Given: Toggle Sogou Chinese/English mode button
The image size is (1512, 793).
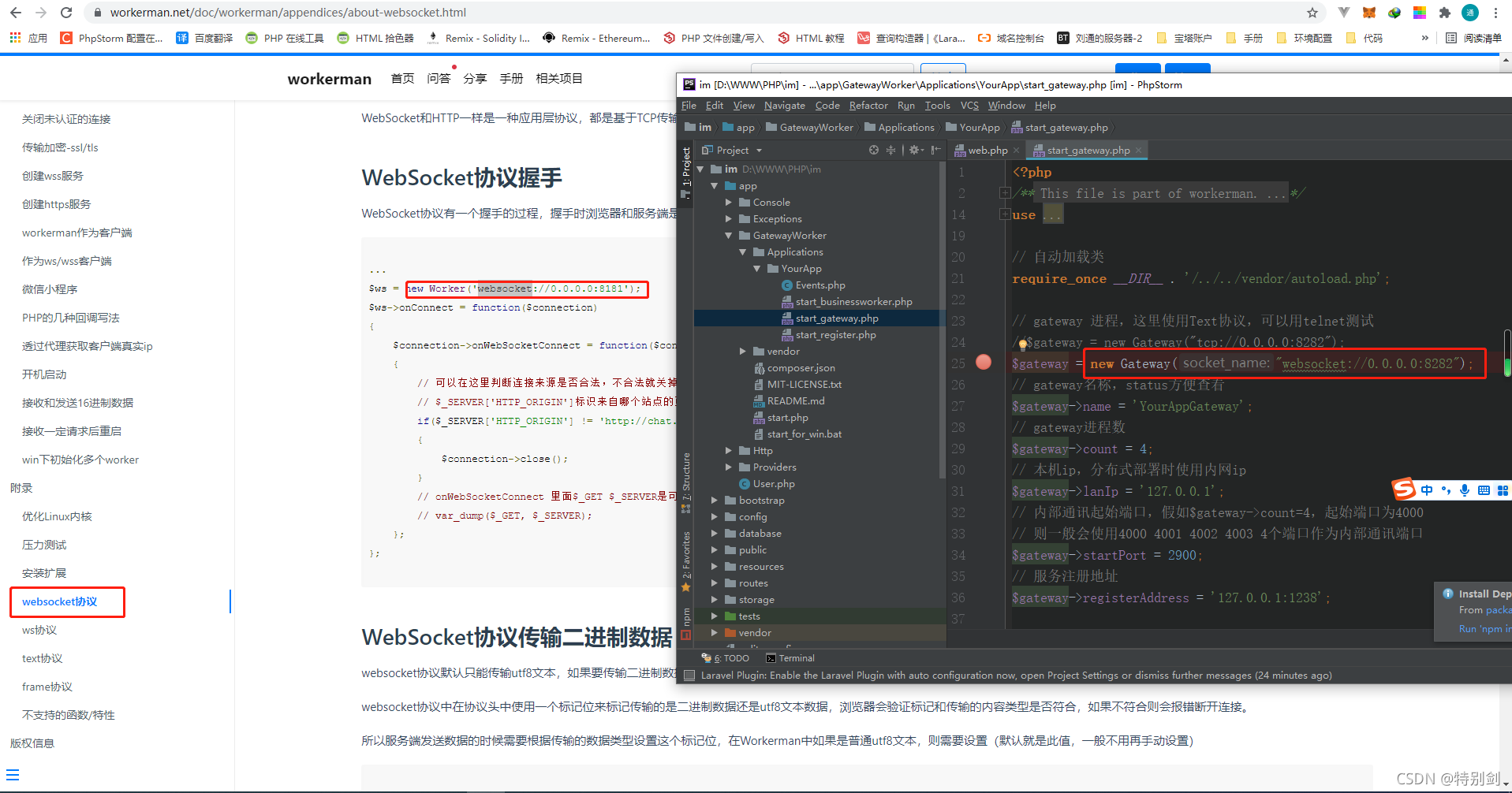Looking at the screenshot, I should pyautogui.click(x=1427, y=490).
